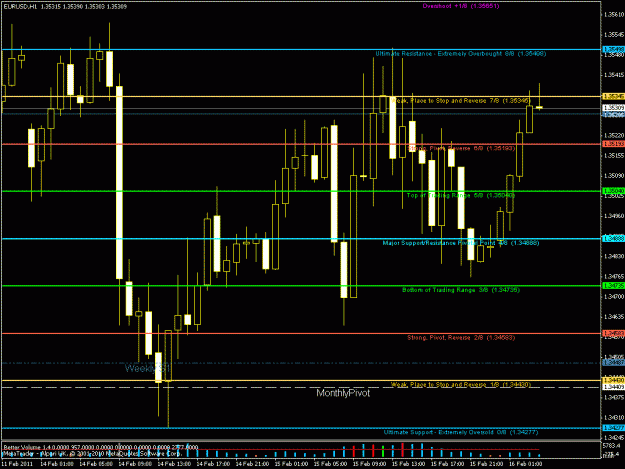
Task: Click the 14 Feb 05:00 time label
Action: tap(96, 464)
